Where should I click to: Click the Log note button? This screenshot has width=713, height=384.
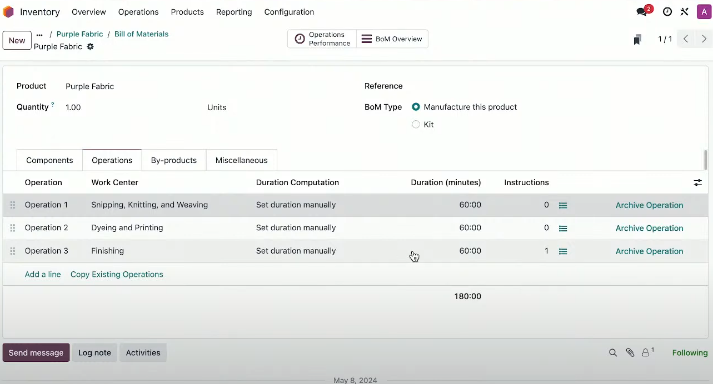point(95,353)
